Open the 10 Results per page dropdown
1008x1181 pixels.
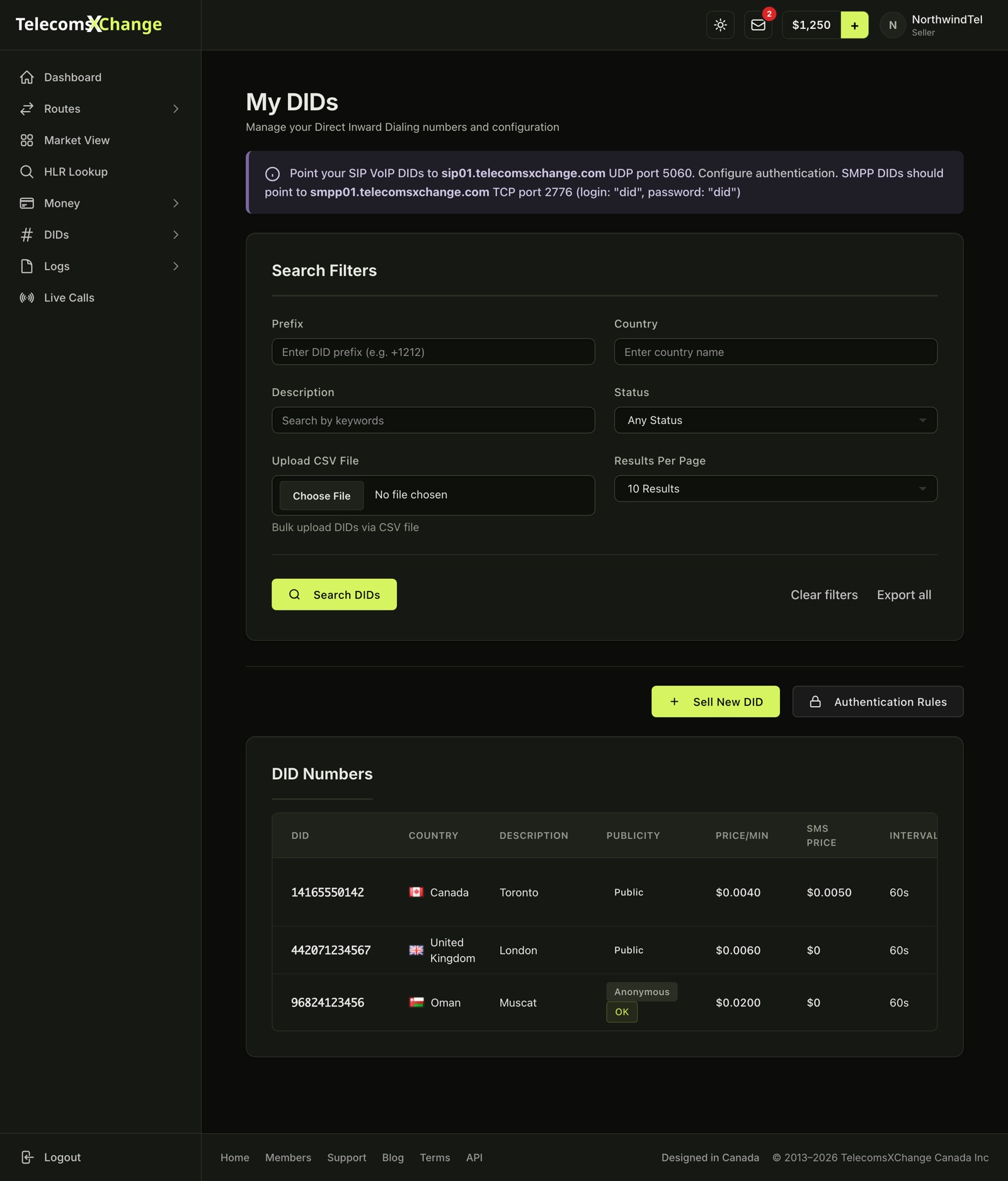click(x=776, y=489)
